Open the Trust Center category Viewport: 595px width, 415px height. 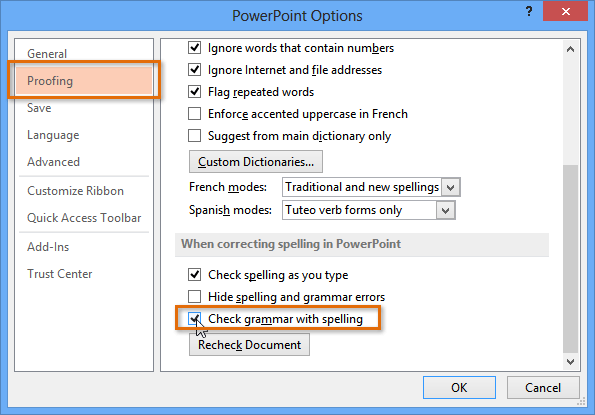tap(84, 274)
